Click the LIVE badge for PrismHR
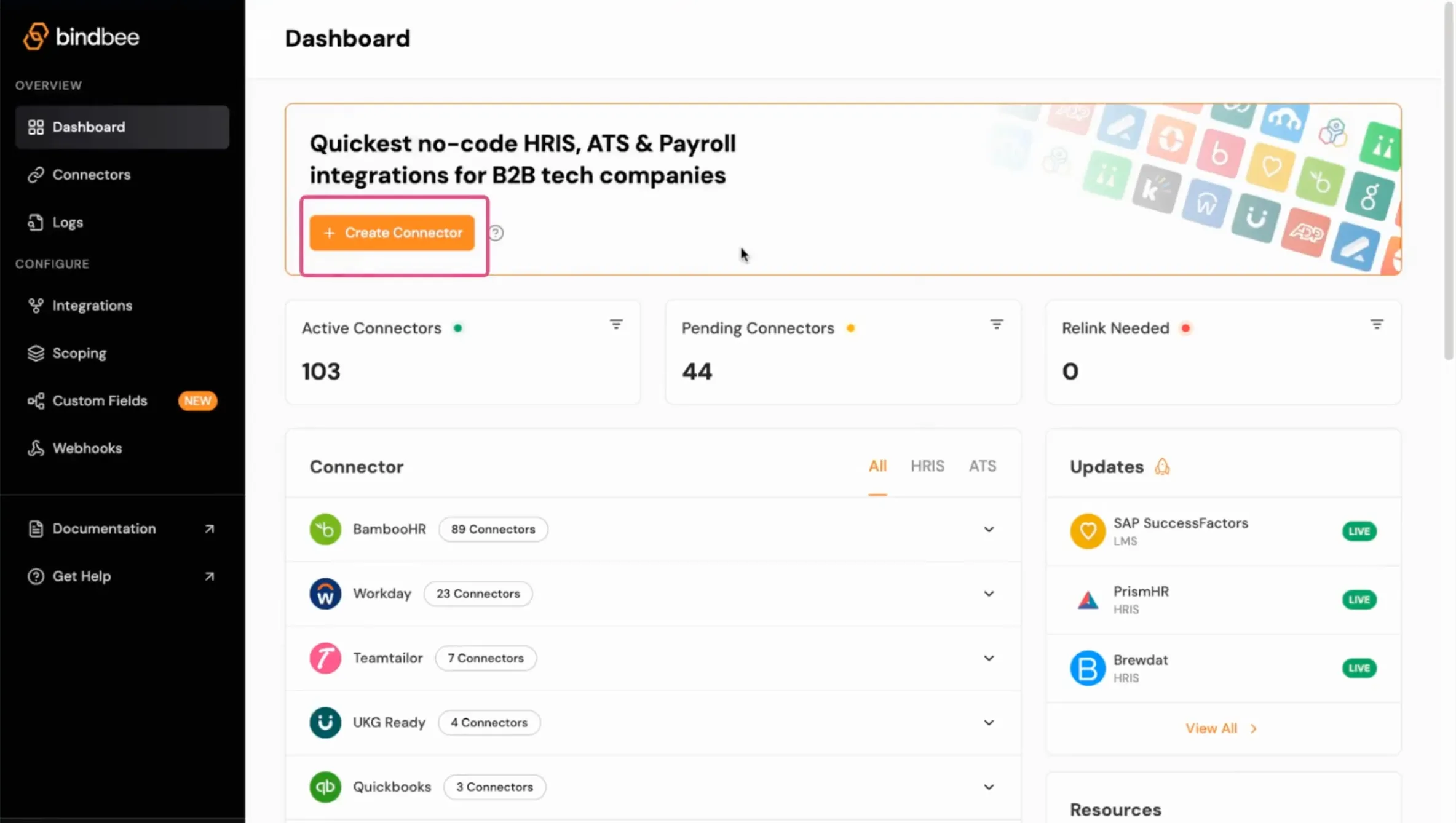Image resolution: width=1456 pixels, height=823 pixels. [x=1359, y=600]
